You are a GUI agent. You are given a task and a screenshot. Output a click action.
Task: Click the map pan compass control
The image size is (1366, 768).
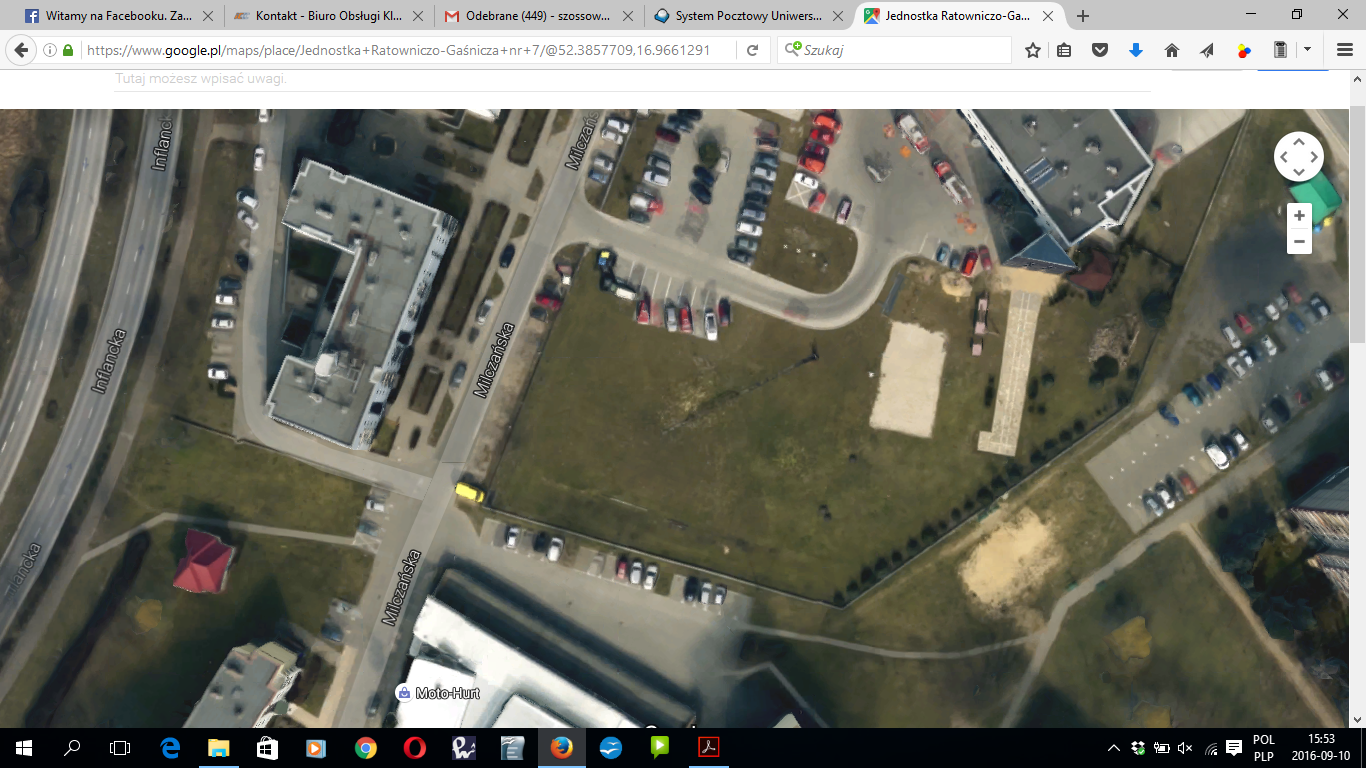[x=1298, y=157]
